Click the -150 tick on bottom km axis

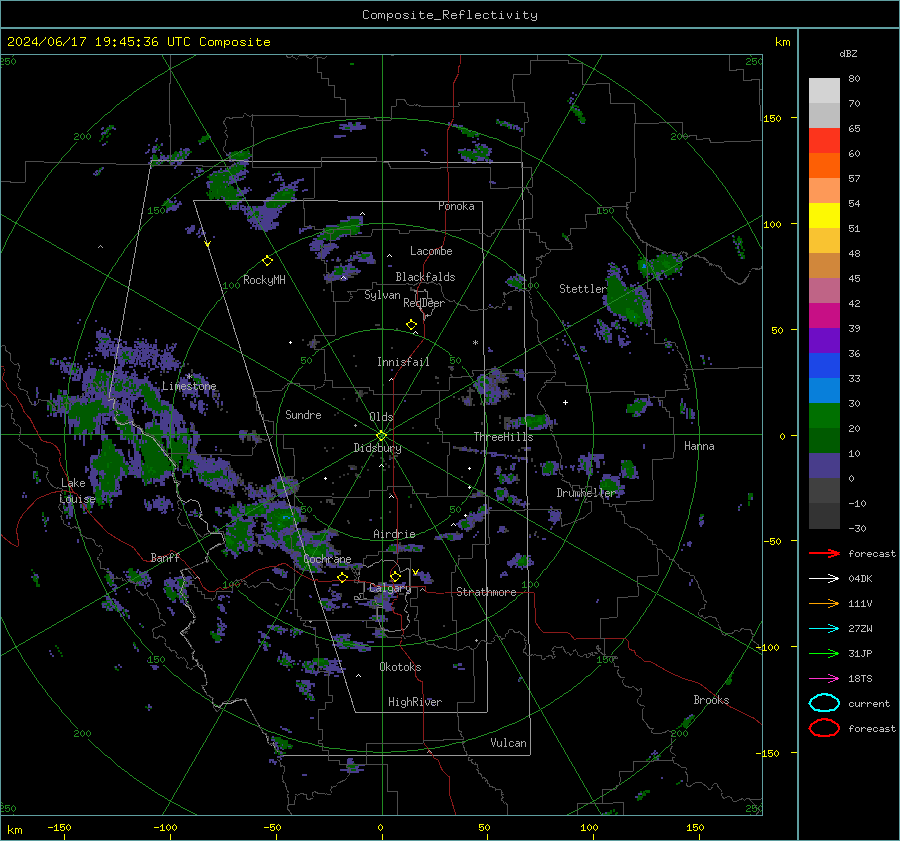coord(59,827)
